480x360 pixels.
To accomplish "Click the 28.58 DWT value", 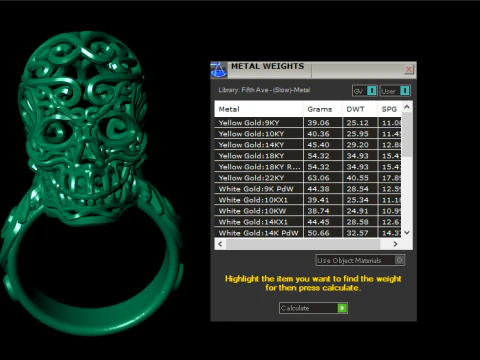I will (x=357, y=222).
